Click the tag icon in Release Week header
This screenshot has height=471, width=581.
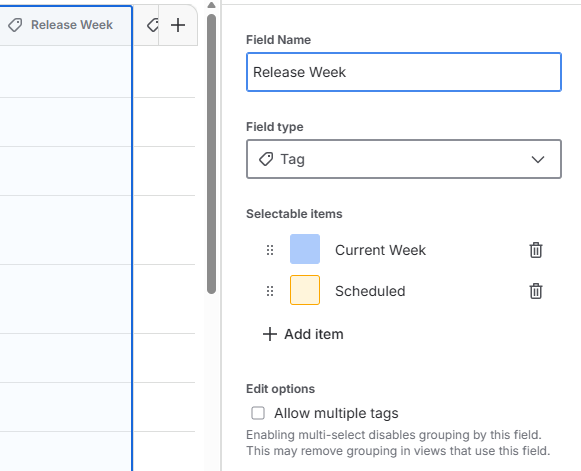15,25
